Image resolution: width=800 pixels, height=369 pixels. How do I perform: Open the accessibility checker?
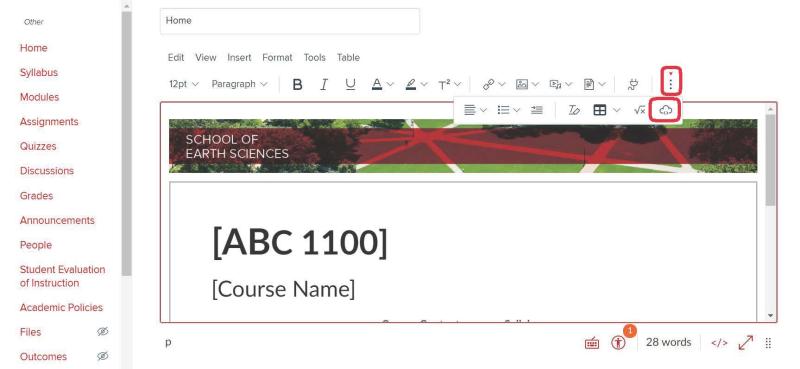618,343
